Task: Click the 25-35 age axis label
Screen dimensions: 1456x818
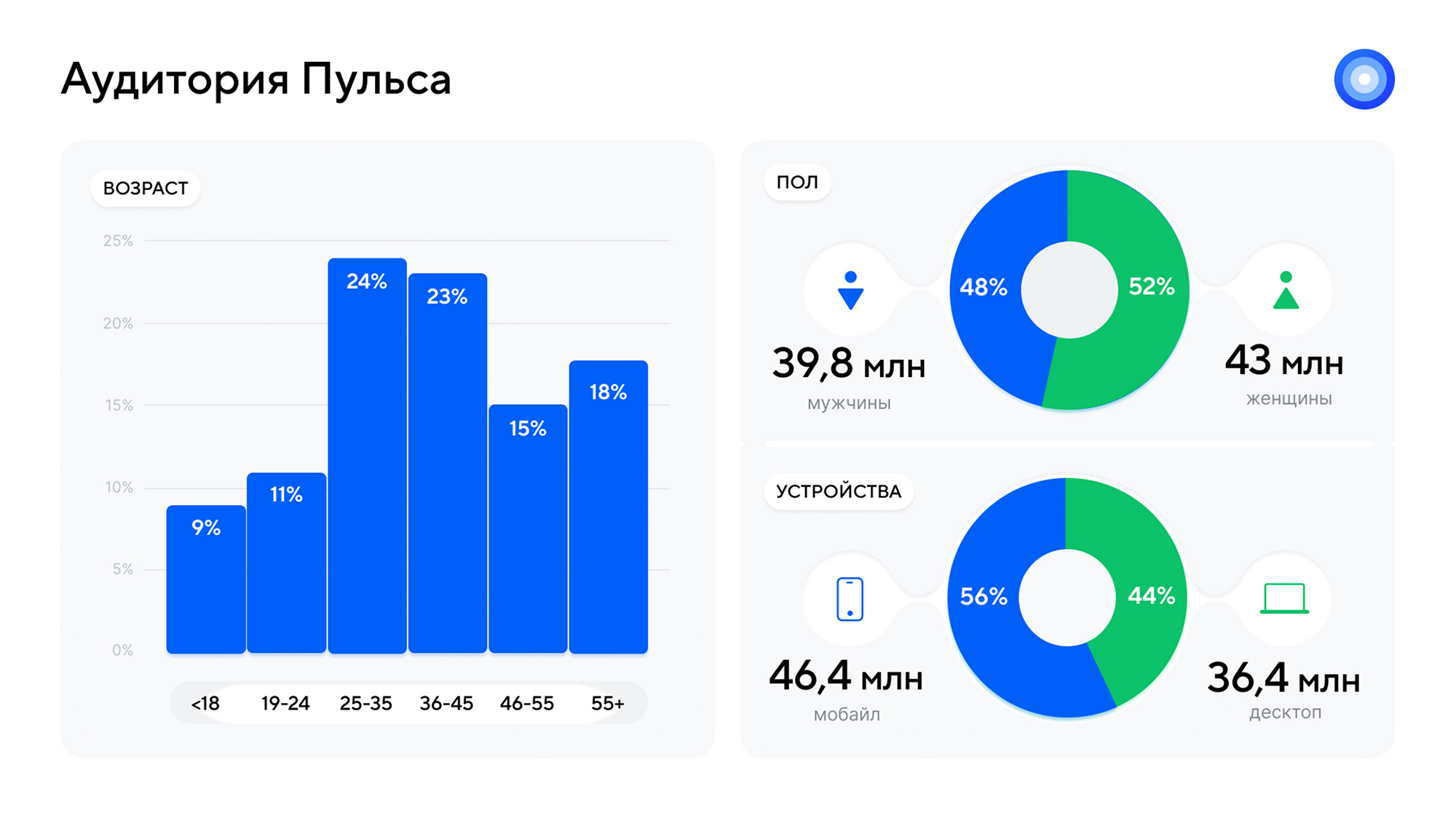Action: tap(366, 704)
